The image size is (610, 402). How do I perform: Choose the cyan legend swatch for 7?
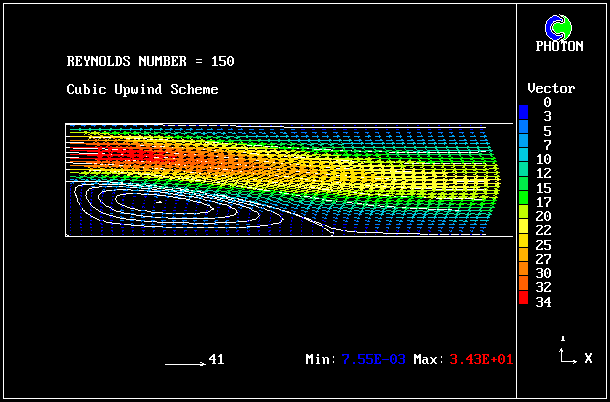(524, 145)
